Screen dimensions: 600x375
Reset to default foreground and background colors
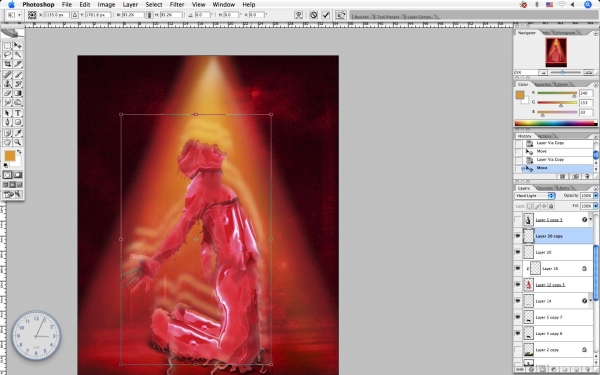pyautogui.click(x=6, y=165)
